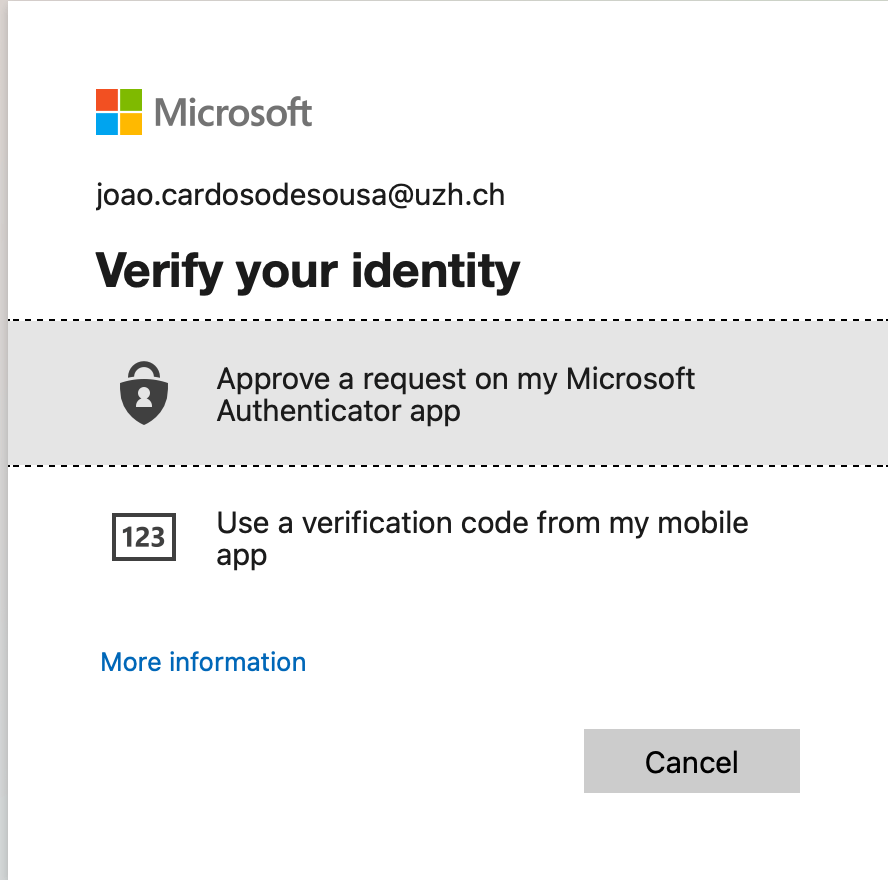Screen dimensions: 888x880
Task: Select the yellow square of Microsoft logo
Action: [131, 124]
